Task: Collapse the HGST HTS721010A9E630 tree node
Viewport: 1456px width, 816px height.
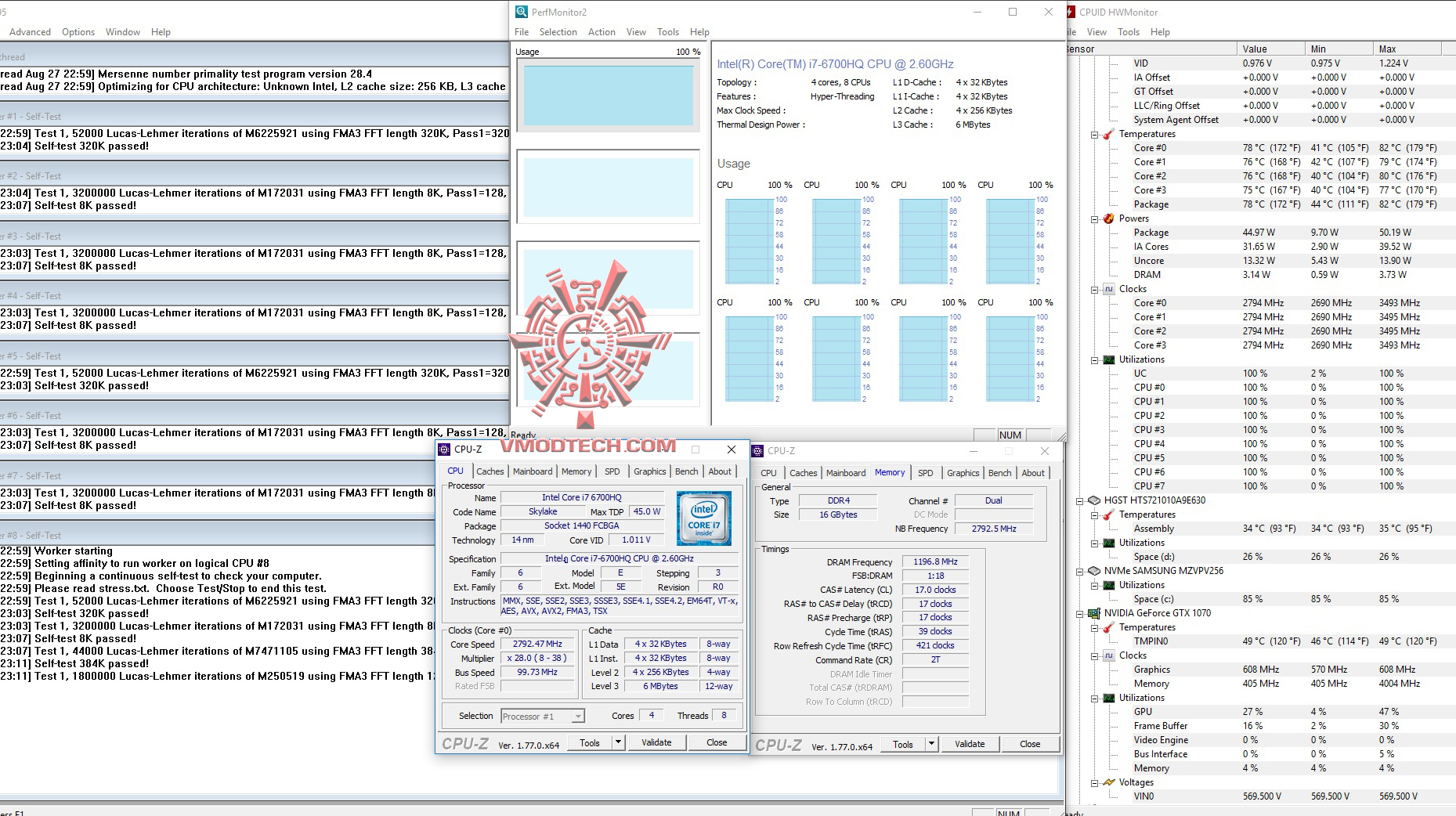Action: click(x=1079, y=501)
